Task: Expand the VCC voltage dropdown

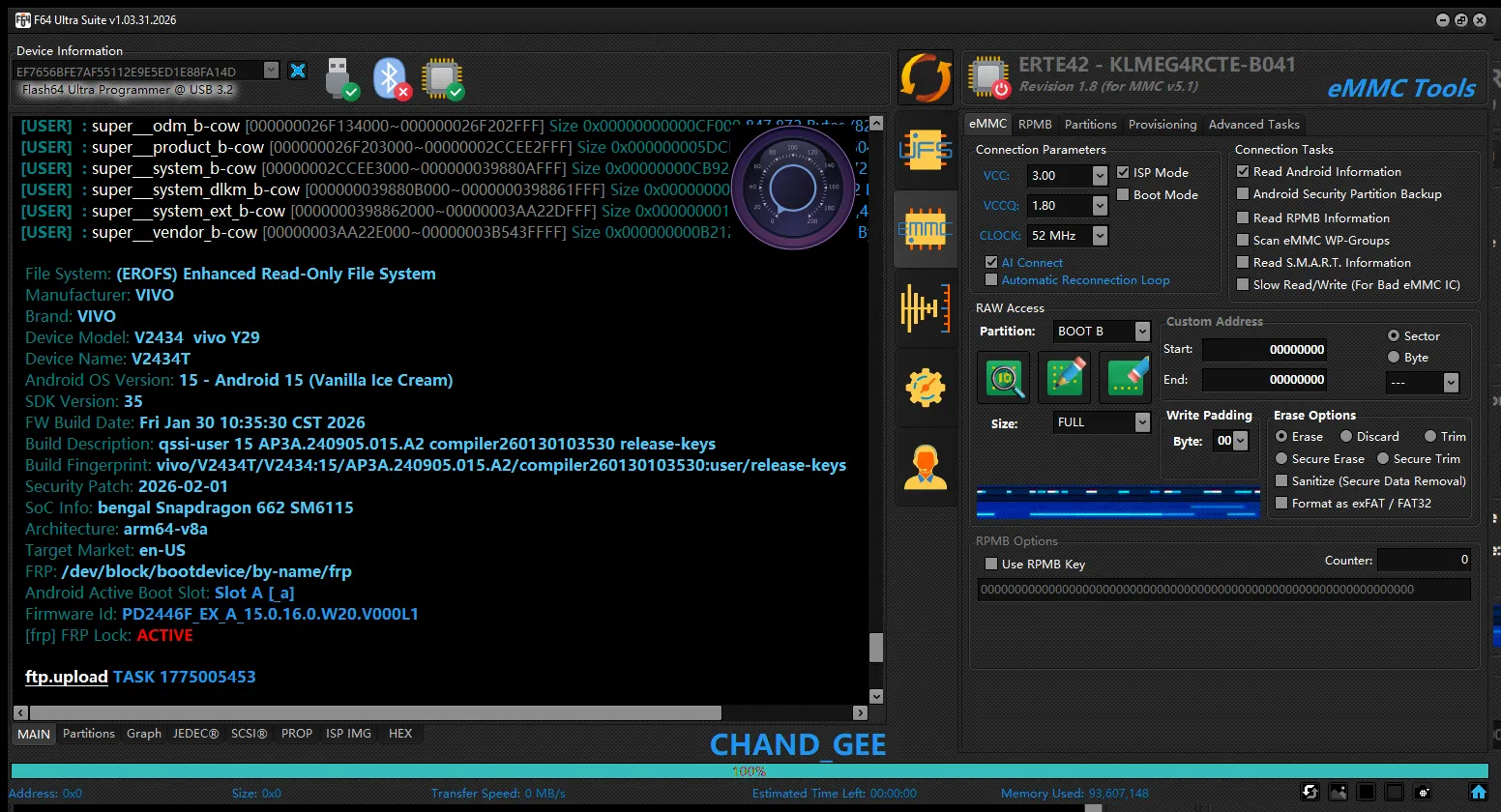Action: 1100,176
